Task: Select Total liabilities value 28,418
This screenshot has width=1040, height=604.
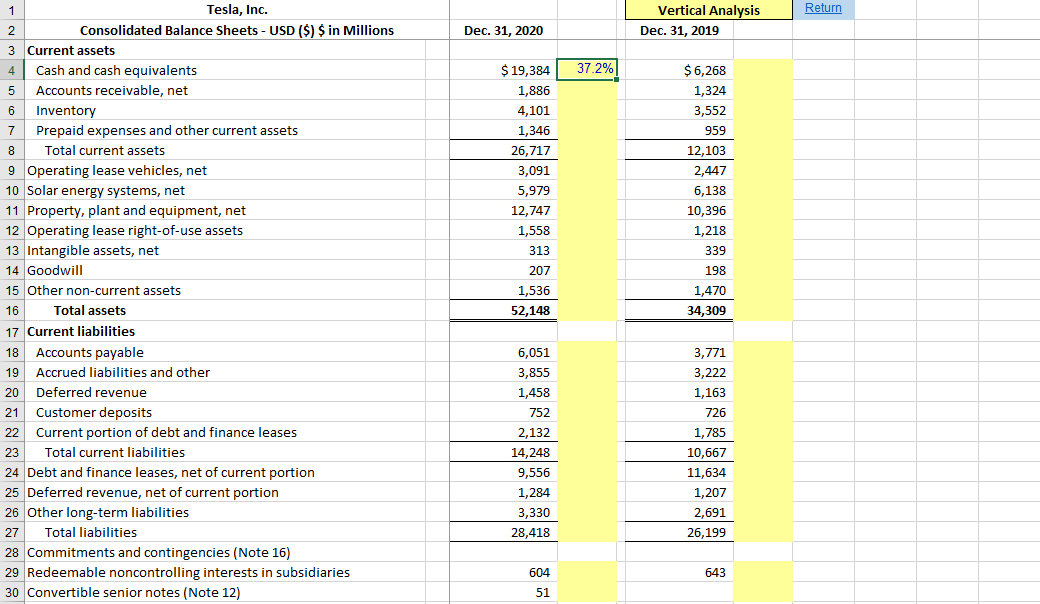Action: click(x=503, y=532)
